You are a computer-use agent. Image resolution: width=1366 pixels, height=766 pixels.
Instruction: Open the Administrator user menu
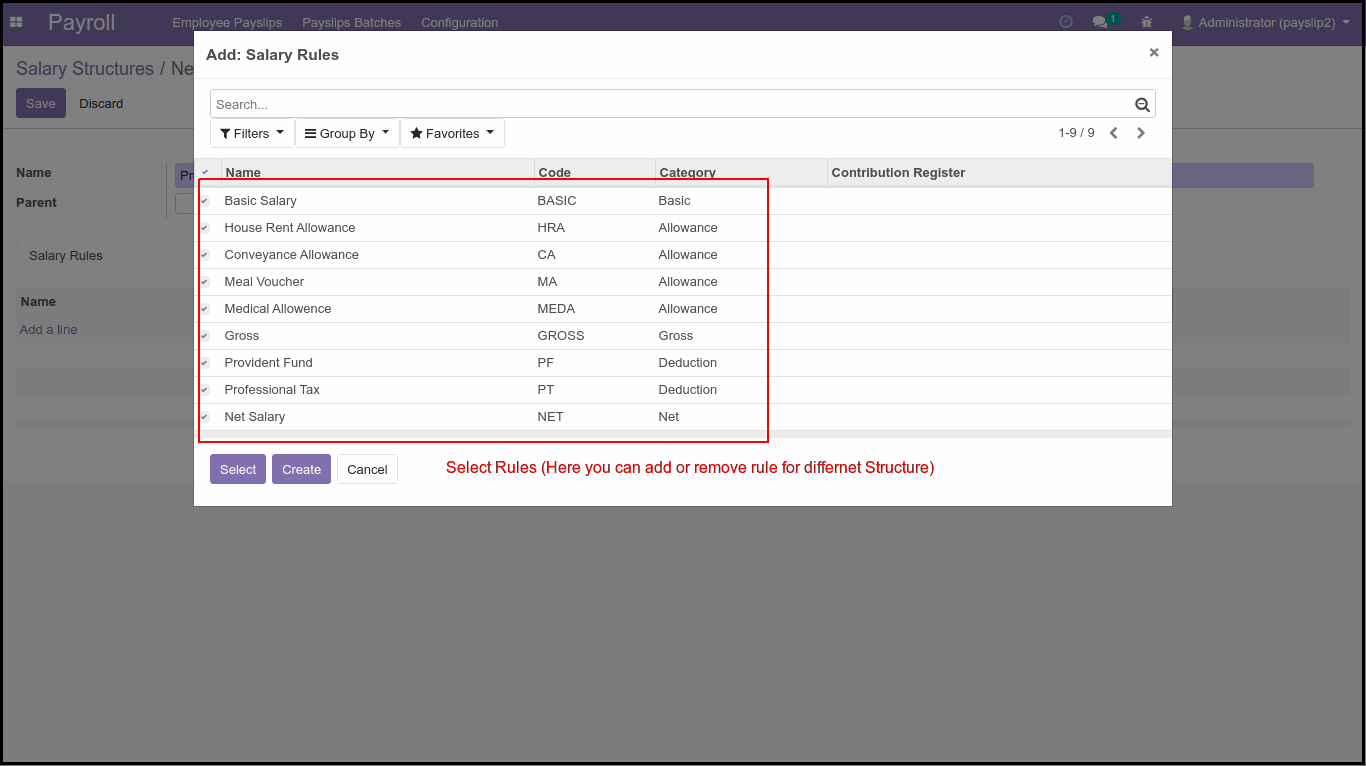point(1265,22)
